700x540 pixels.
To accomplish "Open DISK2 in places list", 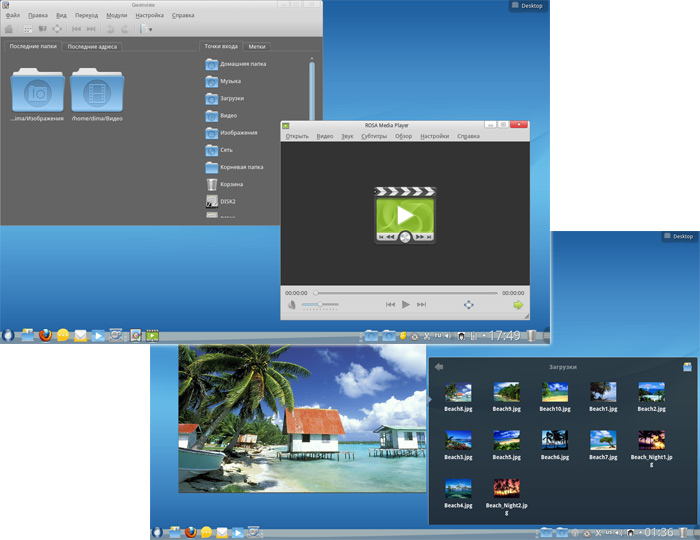I will pyautogui.click(x=221, y=201).
